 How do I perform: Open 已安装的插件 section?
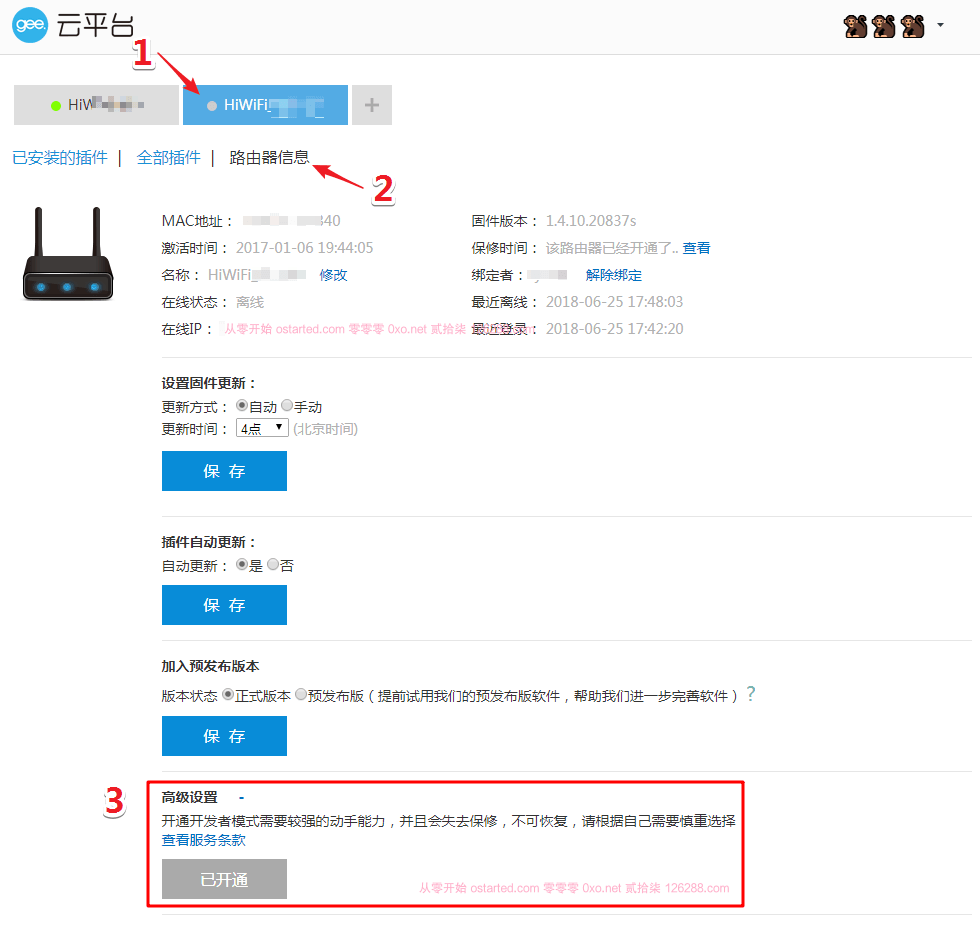(60, 158)
